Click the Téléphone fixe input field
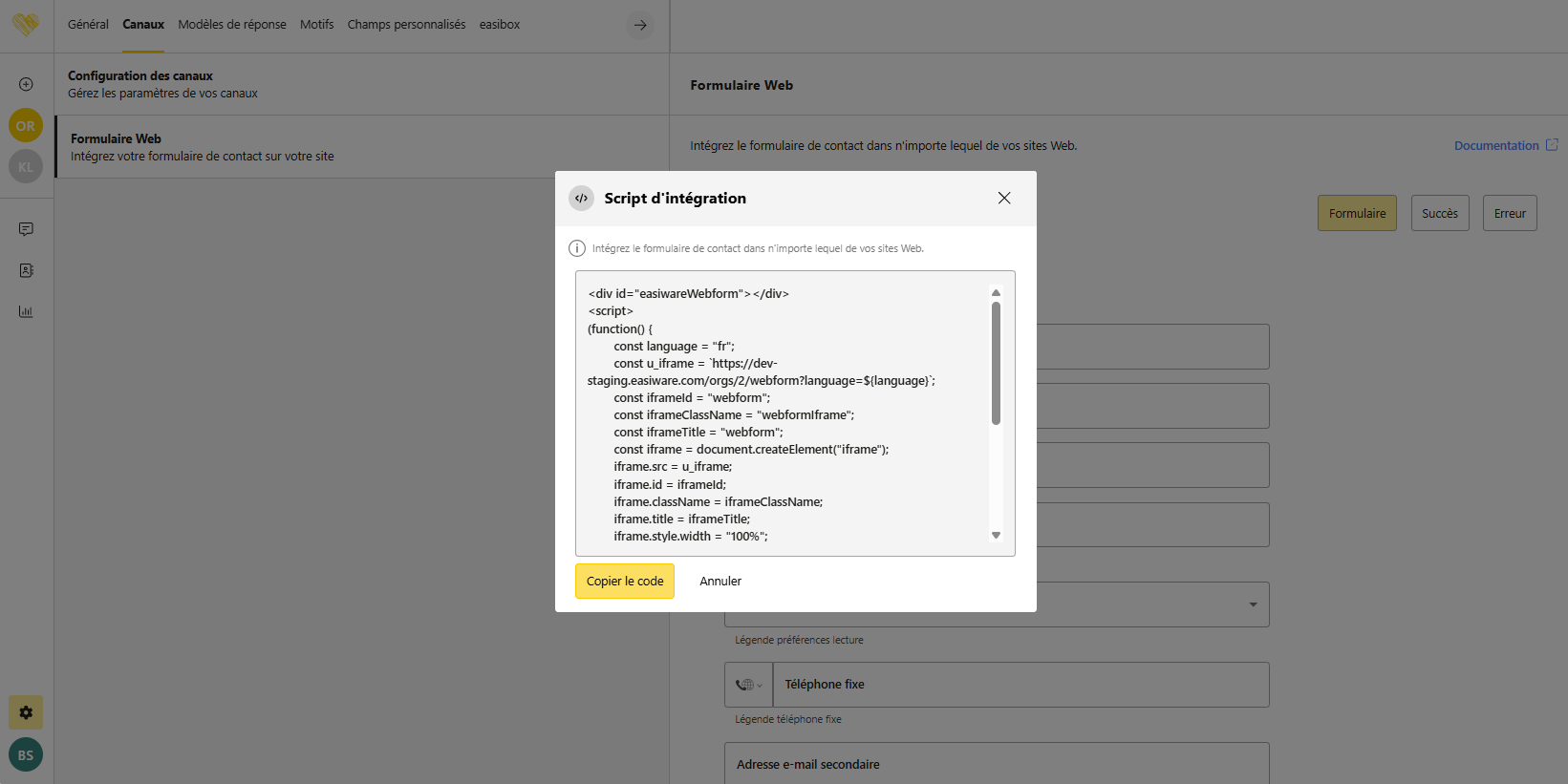Image resolution: width=1568 pixels, height=784 pixels. click(x=1020, y=685)
